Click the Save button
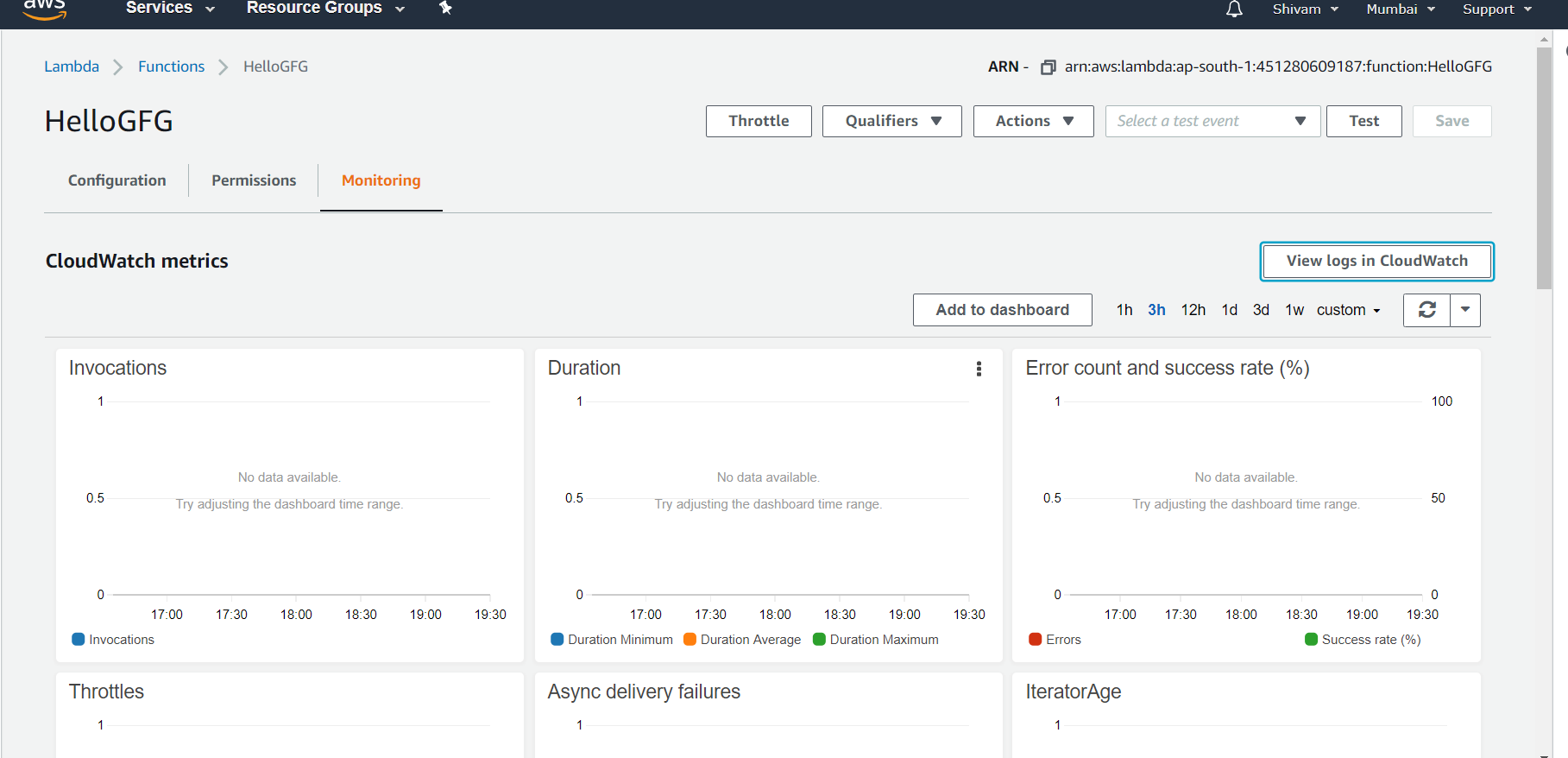This screenshot has width=1568, height=758. click(1452, 121)
